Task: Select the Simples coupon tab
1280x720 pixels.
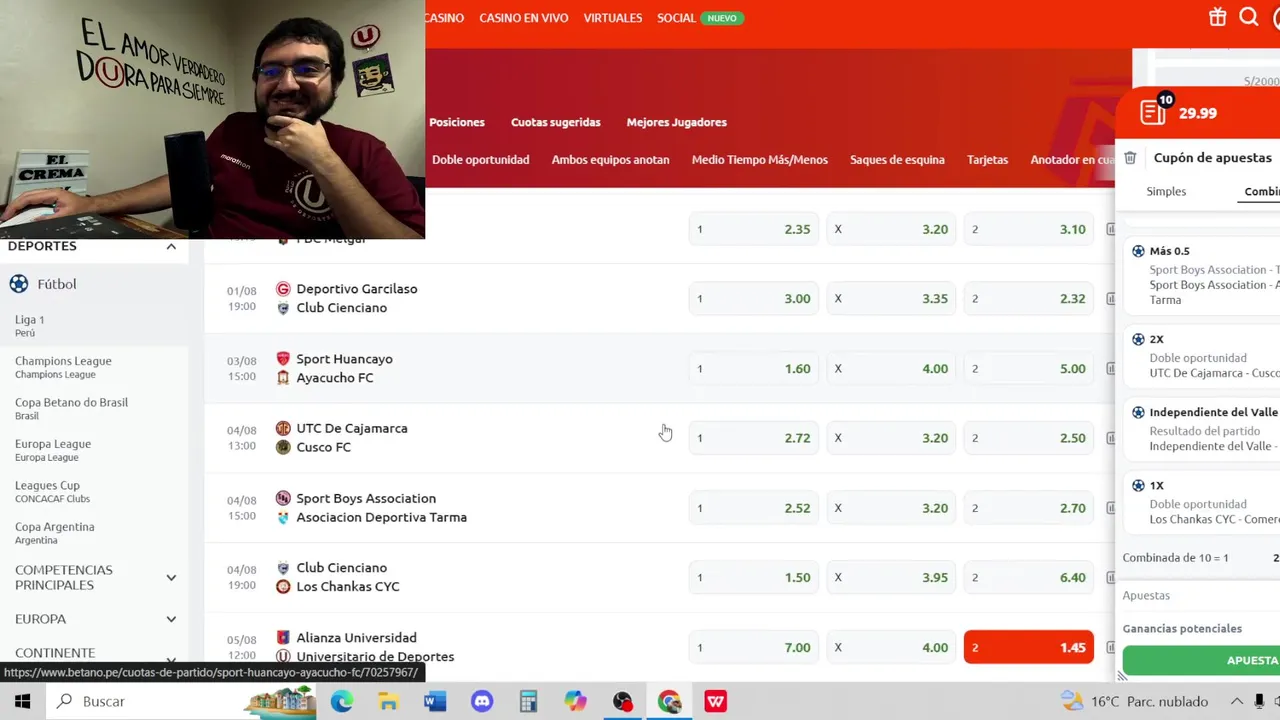Action: [1166, 191]
